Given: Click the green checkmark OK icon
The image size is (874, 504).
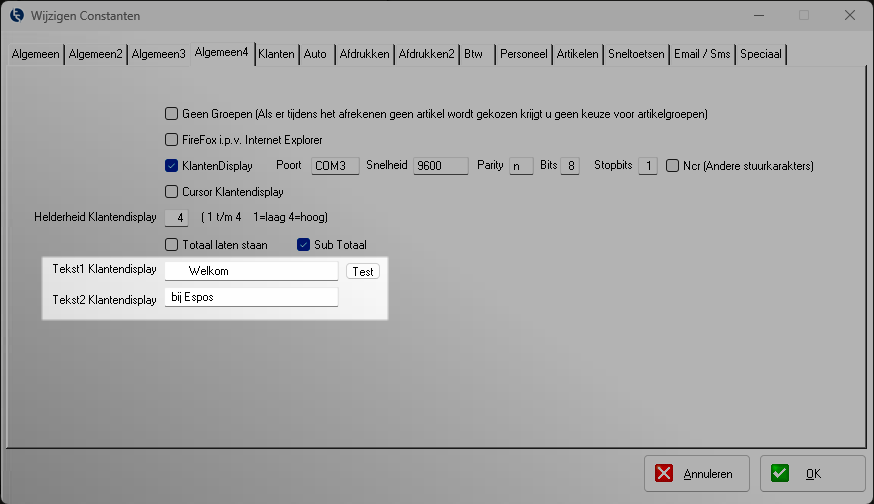Looking at the screenshot, I should tap(780, 474).
